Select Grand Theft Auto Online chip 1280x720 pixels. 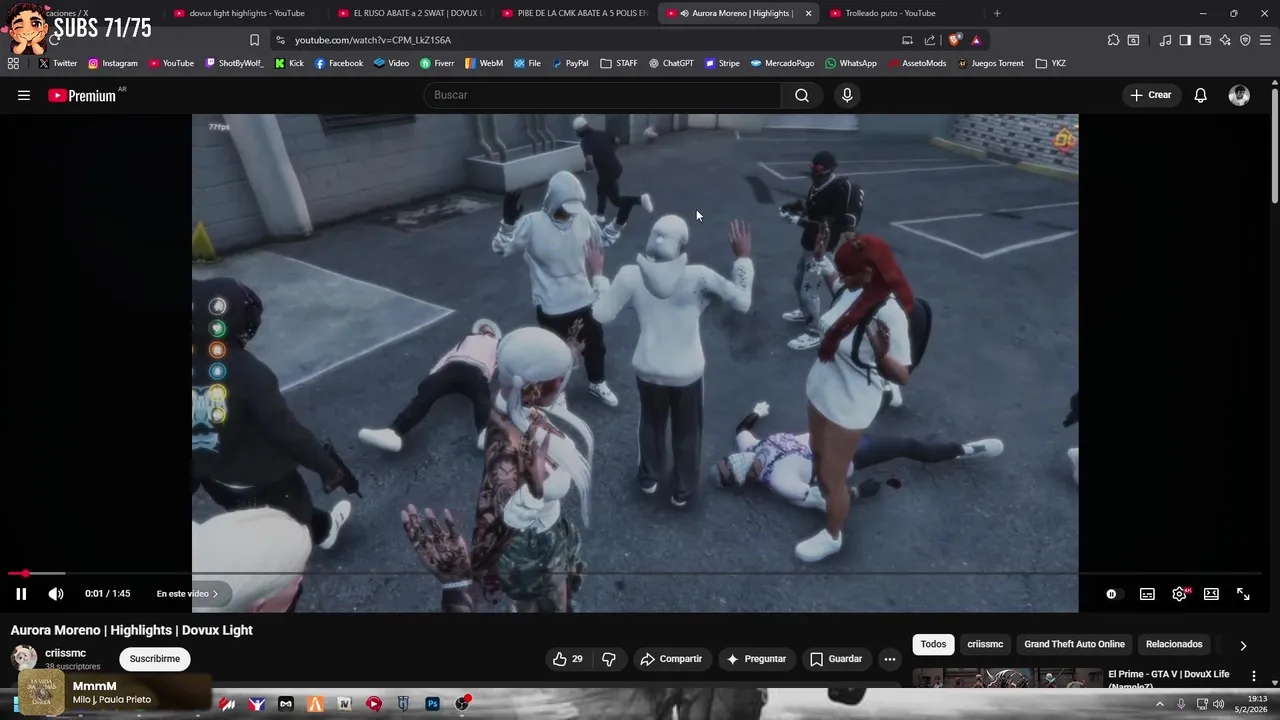click(x=1074, y=644)
